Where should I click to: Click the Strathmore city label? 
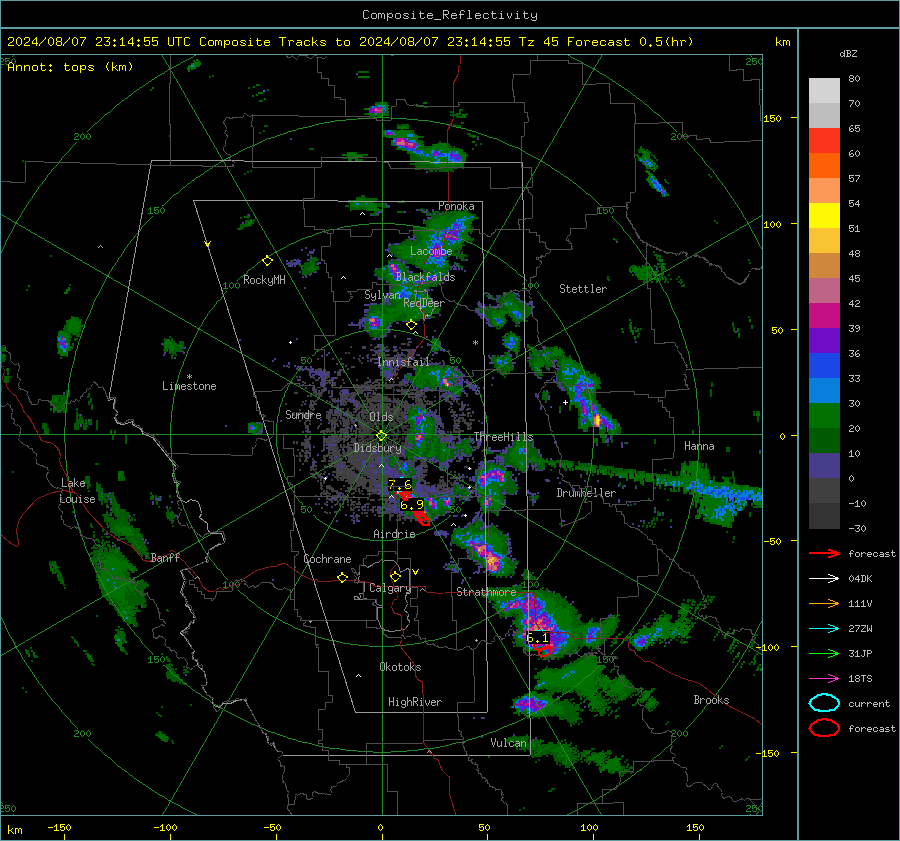[486, 592]
